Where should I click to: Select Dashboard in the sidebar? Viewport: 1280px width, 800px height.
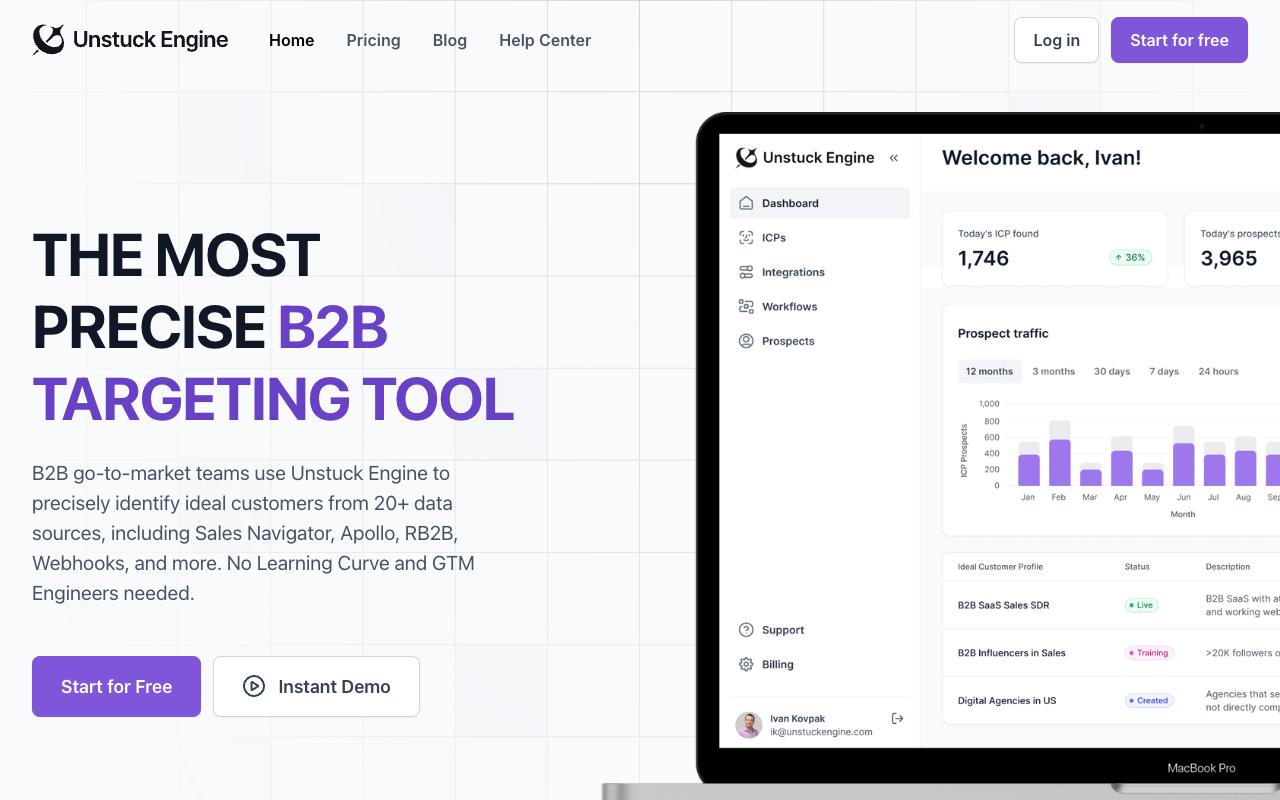tap(820, 203)
